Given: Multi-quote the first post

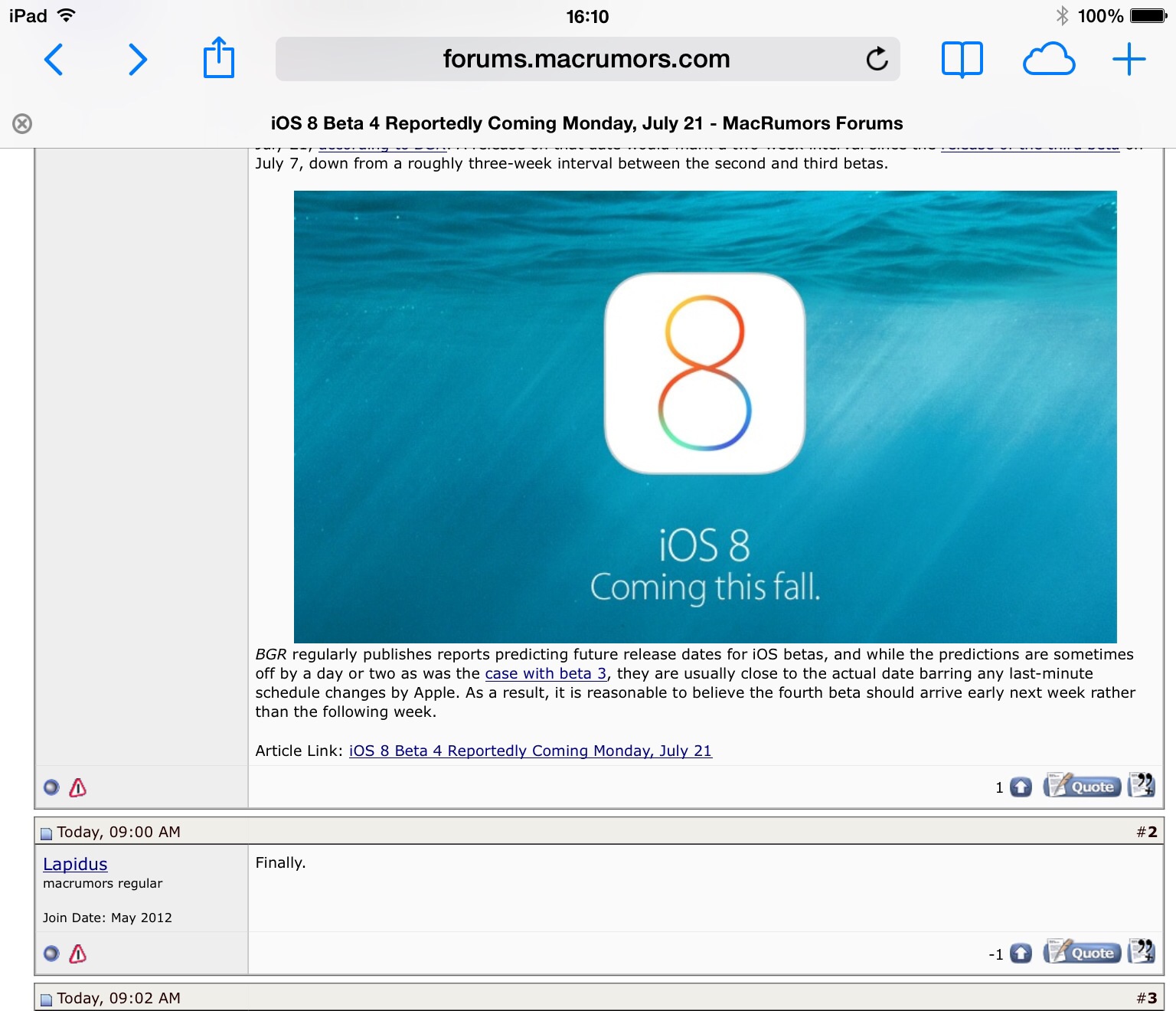Looking at the screenshot, I should coord(1141,785).
